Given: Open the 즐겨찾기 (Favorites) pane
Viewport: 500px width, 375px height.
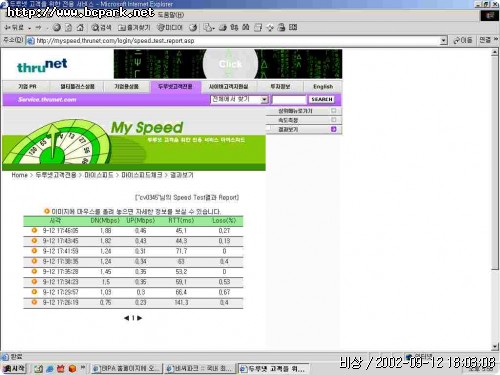Looking at the screenshot, I should tap(134, 28).
